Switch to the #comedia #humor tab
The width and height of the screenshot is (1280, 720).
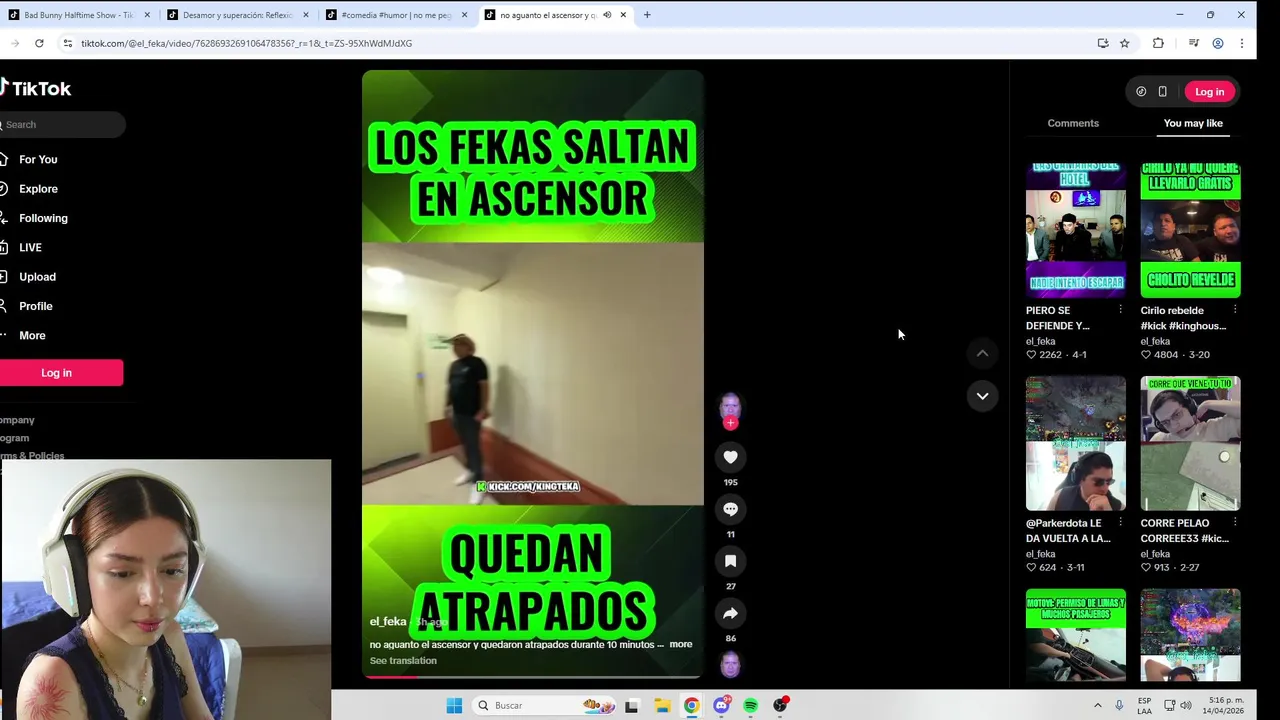coord(396,15)
